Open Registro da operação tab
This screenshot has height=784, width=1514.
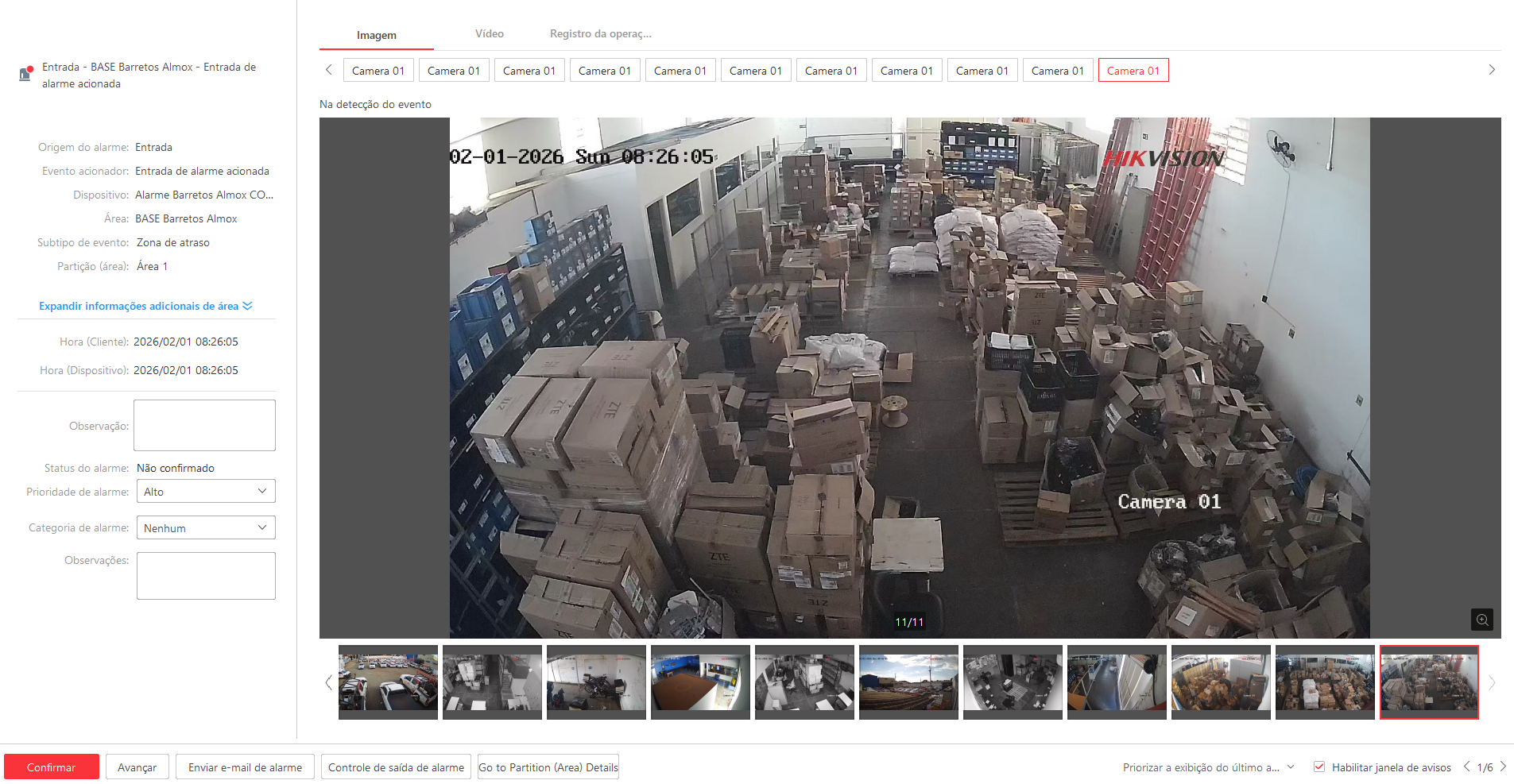600,33
